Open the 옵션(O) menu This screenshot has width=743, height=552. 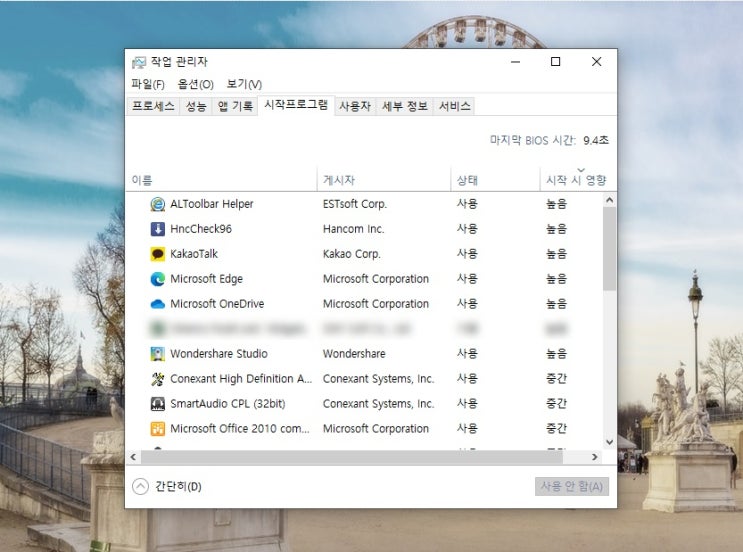(x=195, y=84)
